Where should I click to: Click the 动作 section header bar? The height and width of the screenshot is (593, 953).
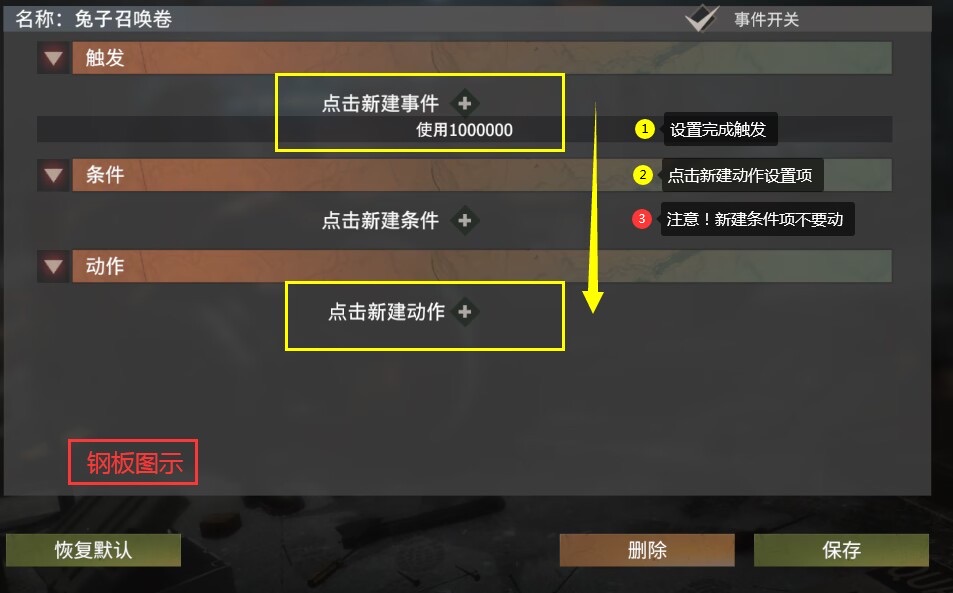(482, 266)
